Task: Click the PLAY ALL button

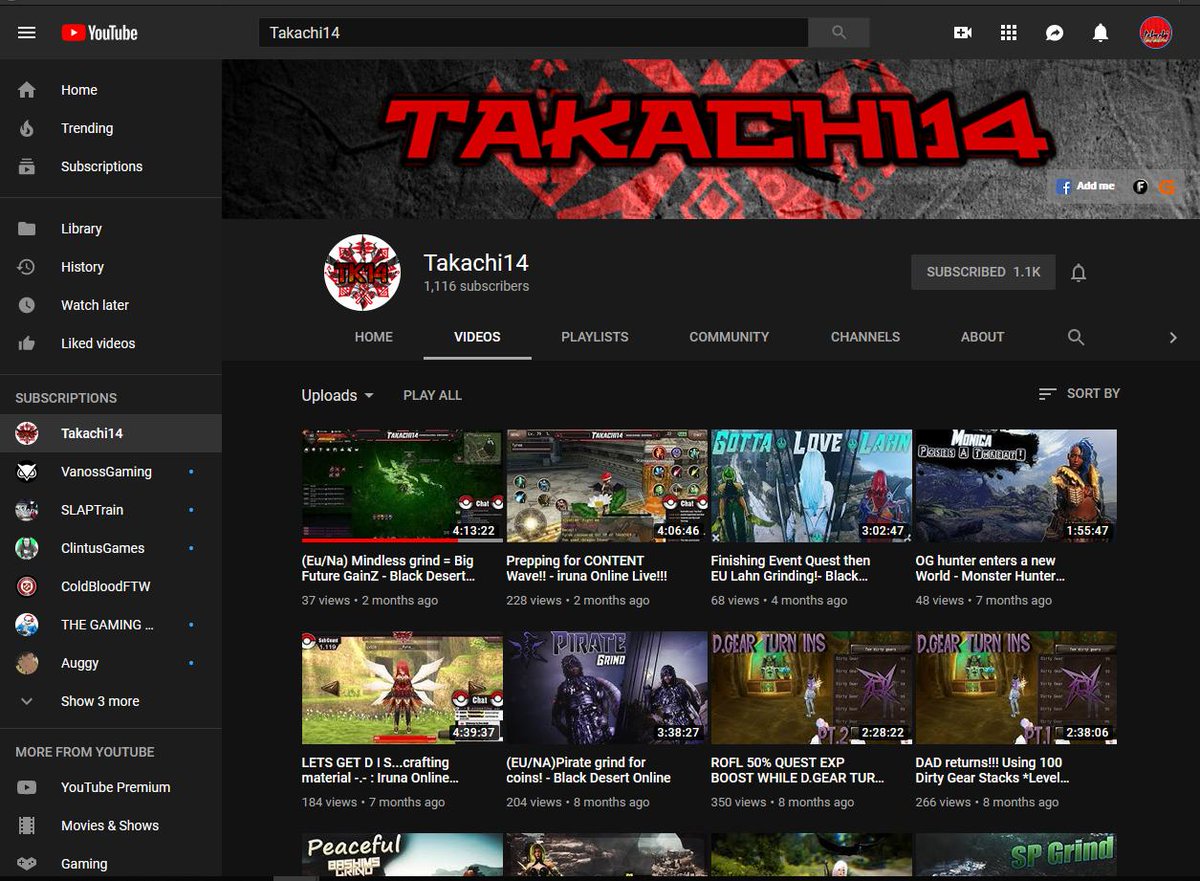Action: (x=432, y=395)
